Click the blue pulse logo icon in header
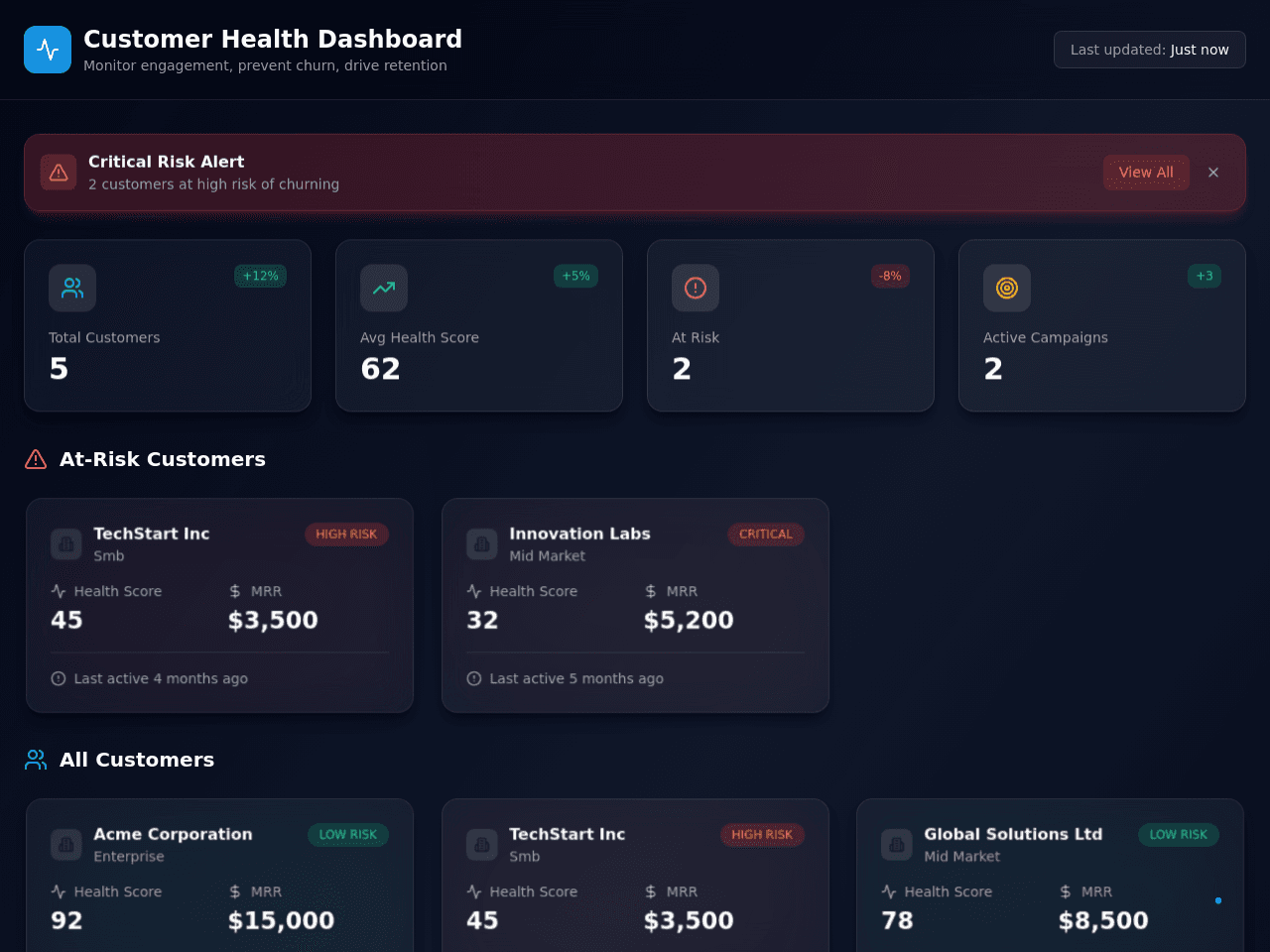This screenshot has height=952, width=1270. coord(48,50)
